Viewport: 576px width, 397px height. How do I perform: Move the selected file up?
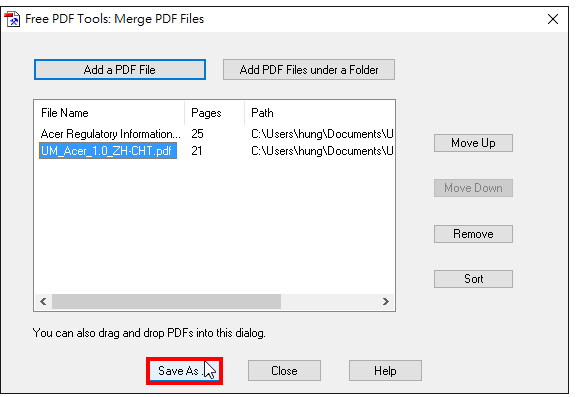click(x=473, y=143)
